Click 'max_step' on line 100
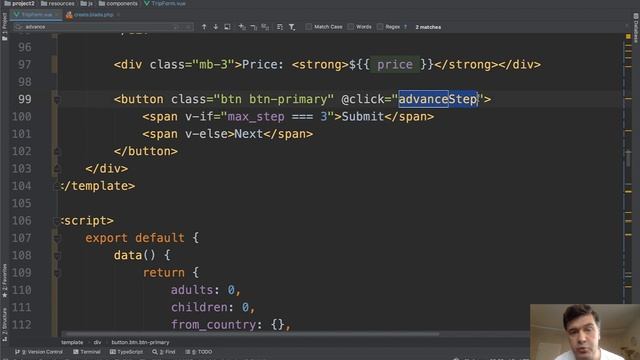640x360 pixels. tap(256, 117)
